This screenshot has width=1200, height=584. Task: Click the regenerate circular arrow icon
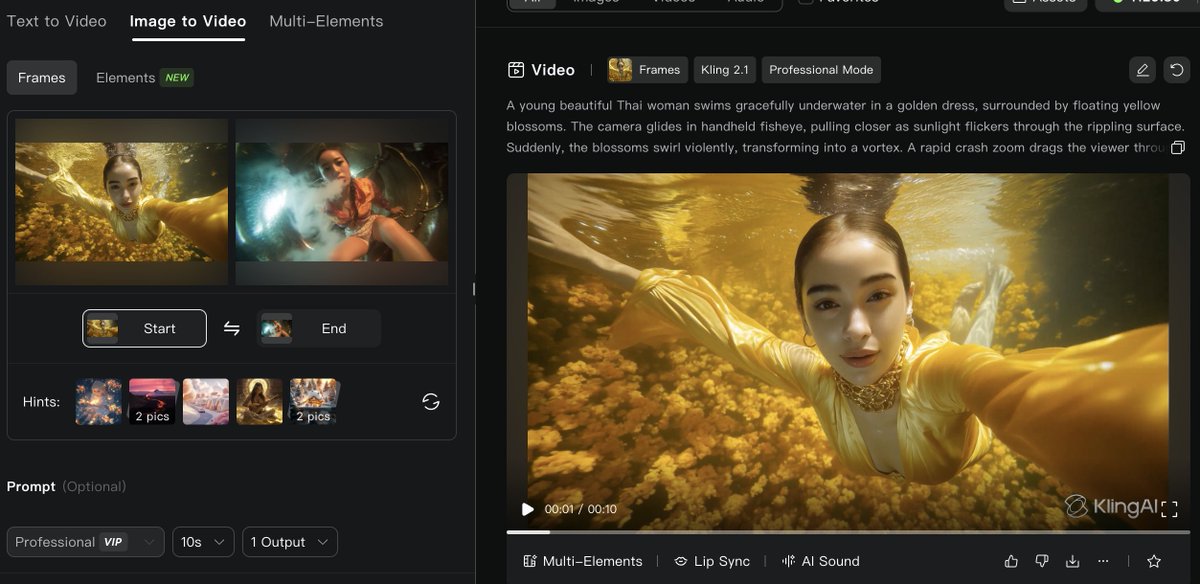[1177, 70]
